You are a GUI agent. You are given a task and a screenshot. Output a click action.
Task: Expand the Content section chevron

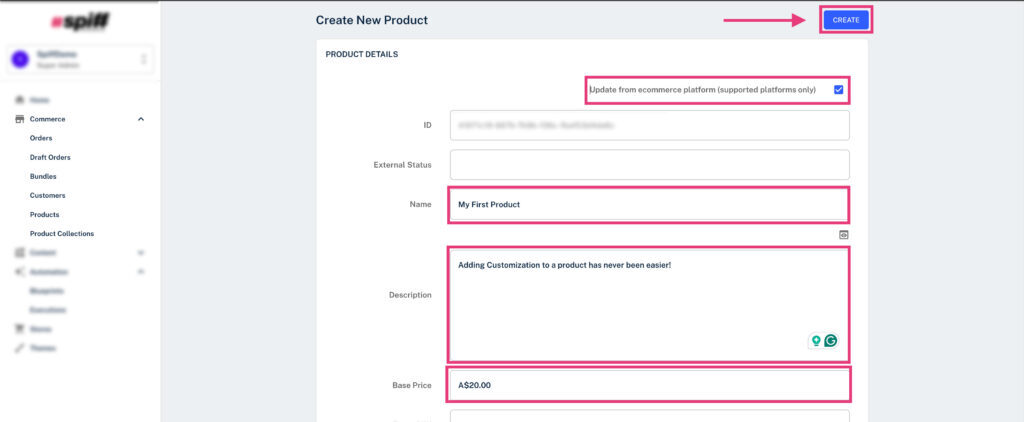click(x=141, y=253)
